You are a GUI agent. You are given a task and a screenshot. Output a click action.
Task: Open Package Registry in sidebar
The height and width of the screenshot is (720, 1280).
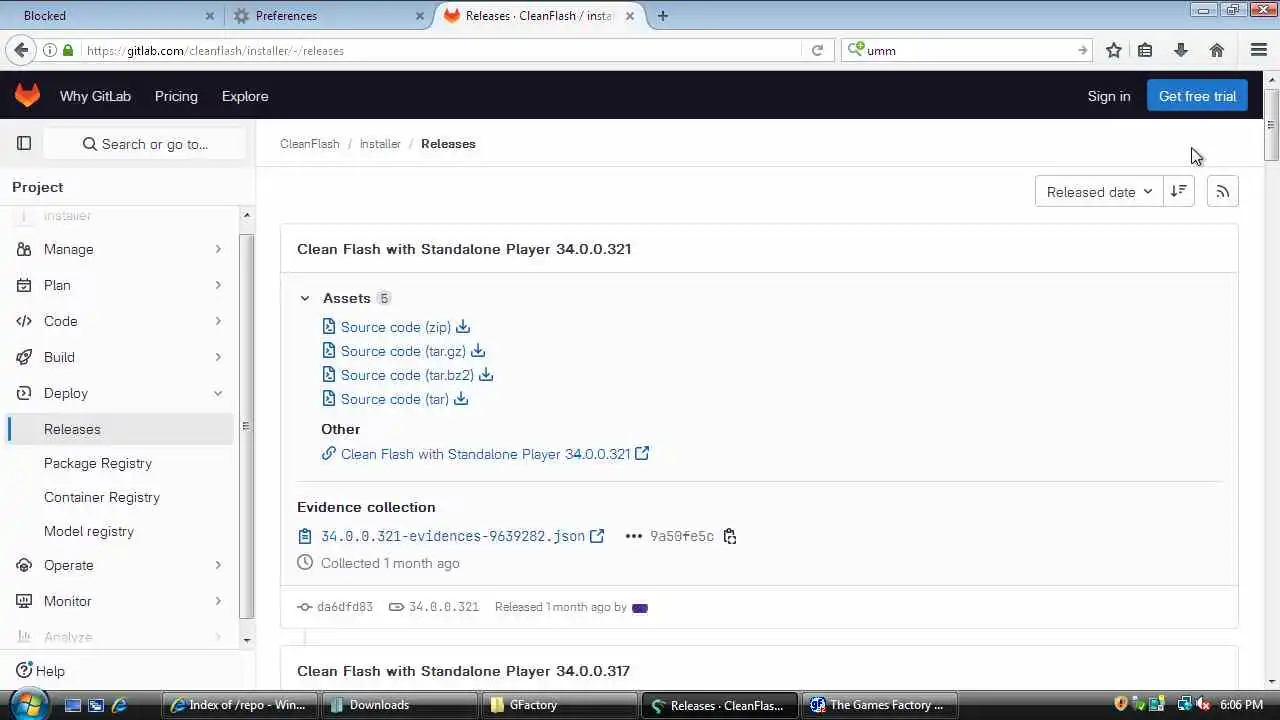(98, 463)
